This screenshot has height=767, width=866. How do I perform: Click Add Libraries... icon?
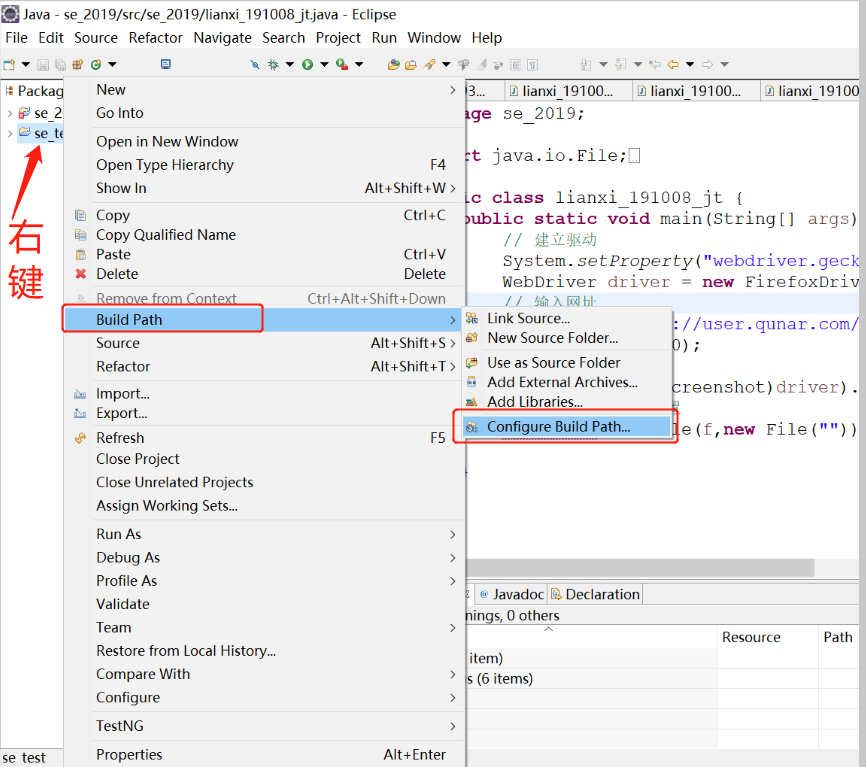(x=472, y=402)
